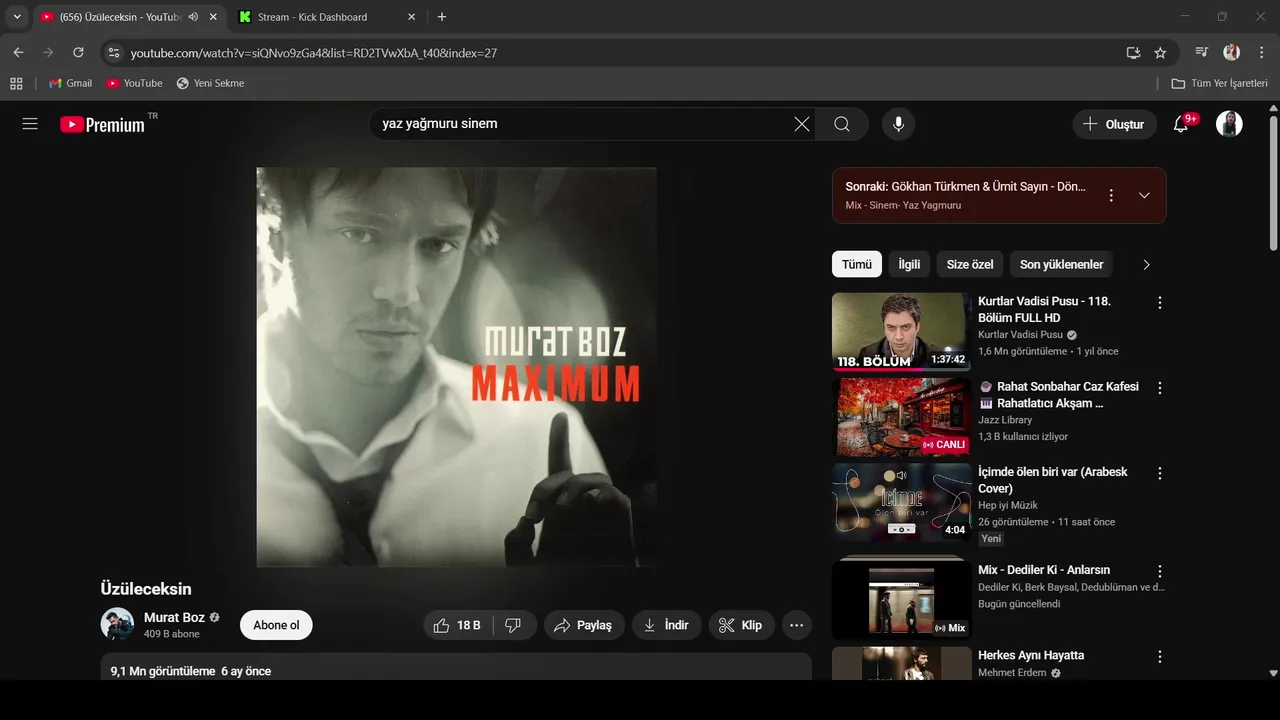Open tab search dropdown arrow
Screen dimensions: 1280x720
pos(16,17)
